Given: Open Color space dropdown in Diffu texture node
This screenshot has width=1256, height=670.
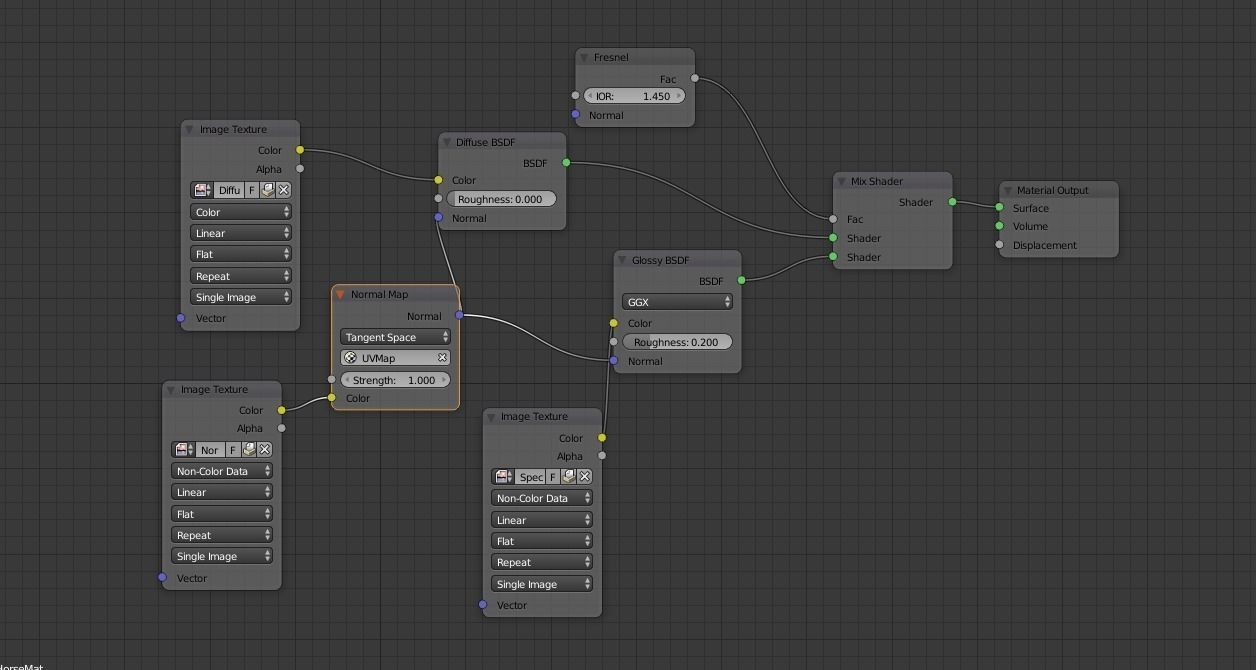Looking at the screenshot, I should (x=241, y=212).
